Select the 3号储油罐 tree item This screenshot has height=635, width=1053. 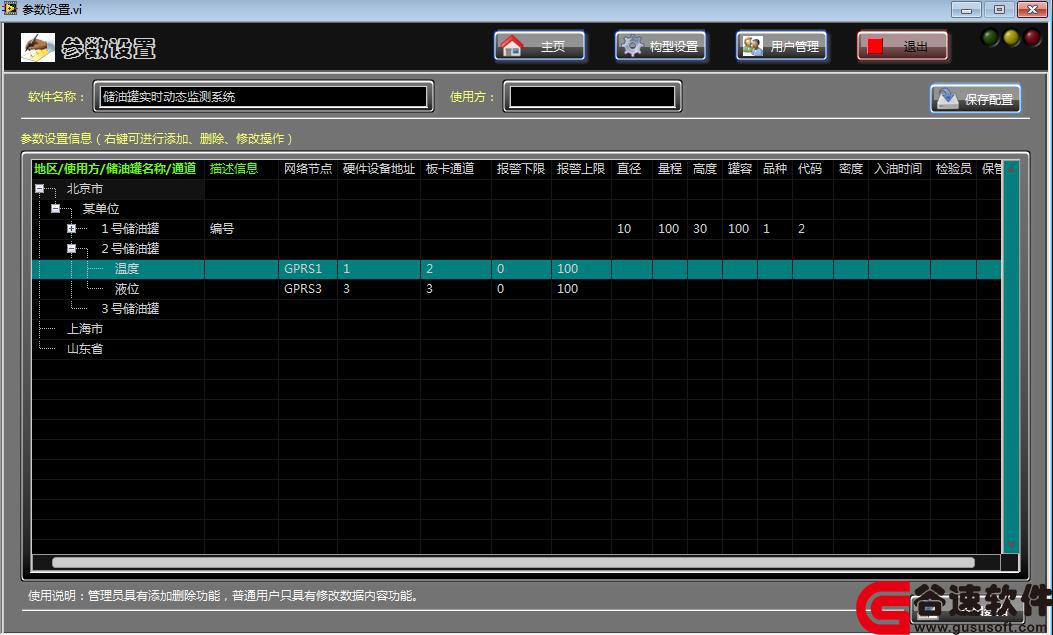(x=130, y=309)
